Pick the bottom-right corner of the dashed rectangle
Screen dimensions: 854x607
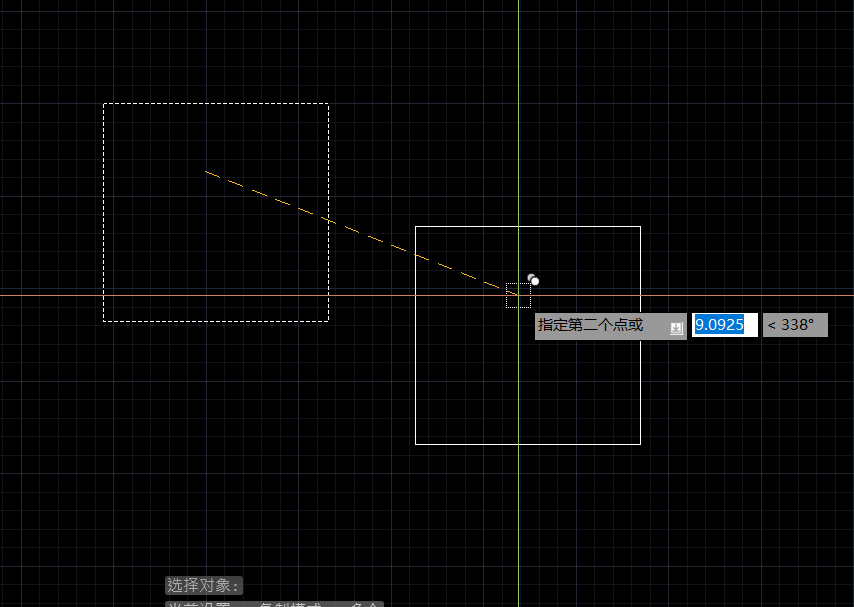(x=328, y=321)
